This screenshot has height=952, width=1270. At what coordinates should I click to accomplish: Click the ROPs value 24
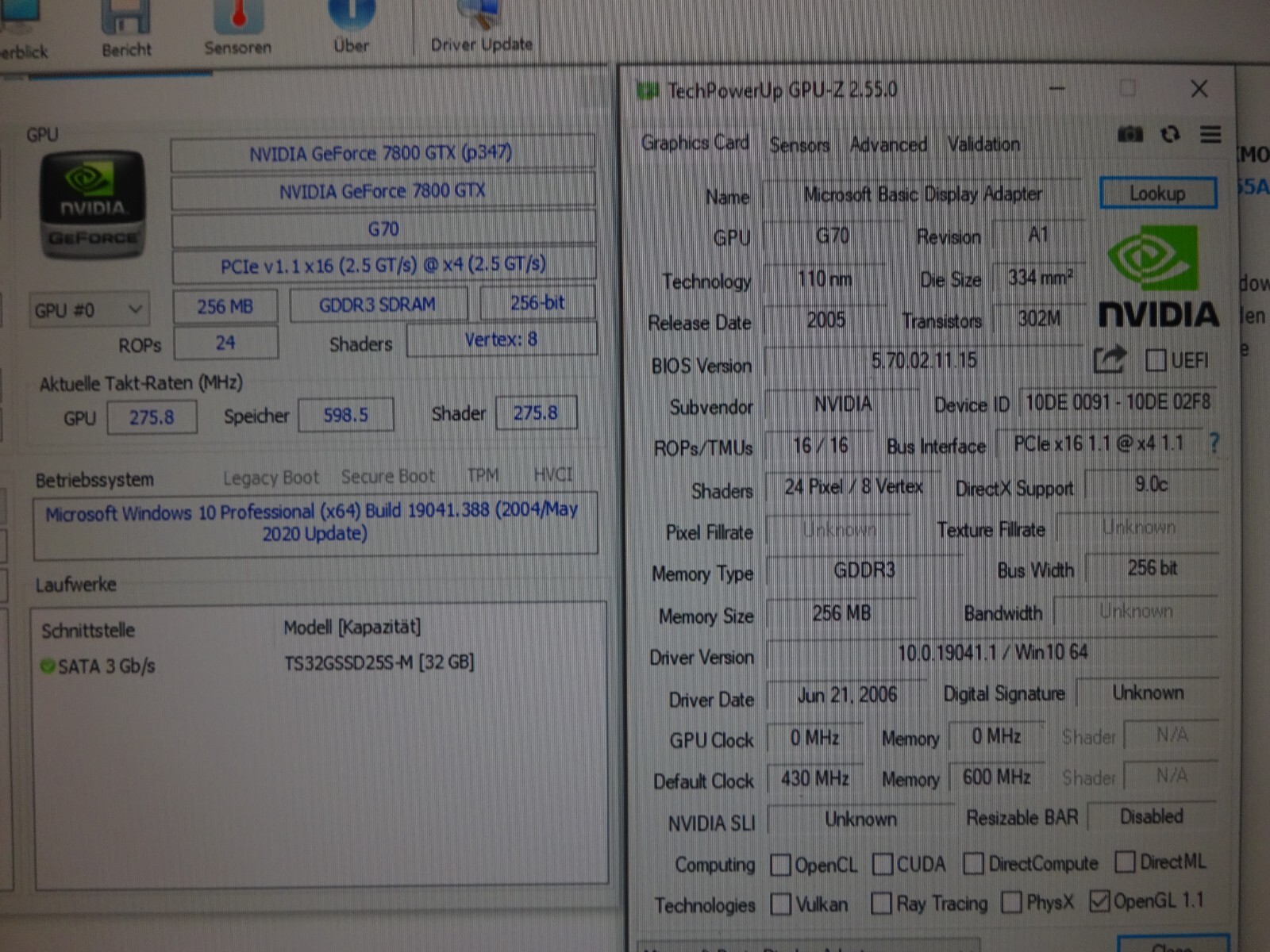coord(225,343)
